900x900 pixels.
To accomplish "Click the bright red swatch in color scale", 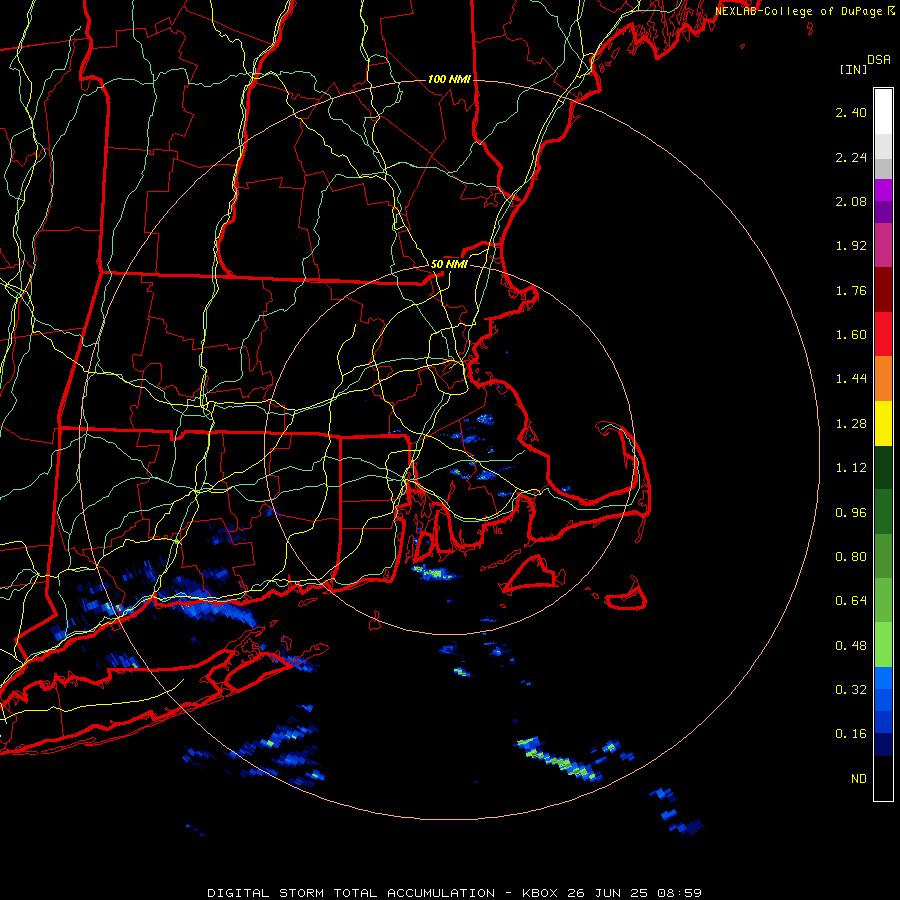I will (x=883, y=335).
